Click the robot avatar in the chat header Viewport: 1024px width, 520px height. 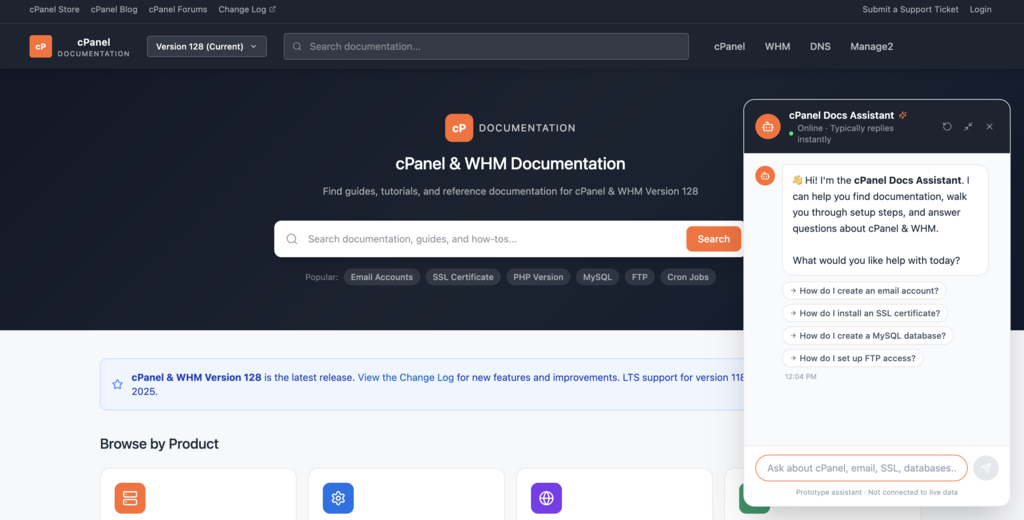point(768,127)
